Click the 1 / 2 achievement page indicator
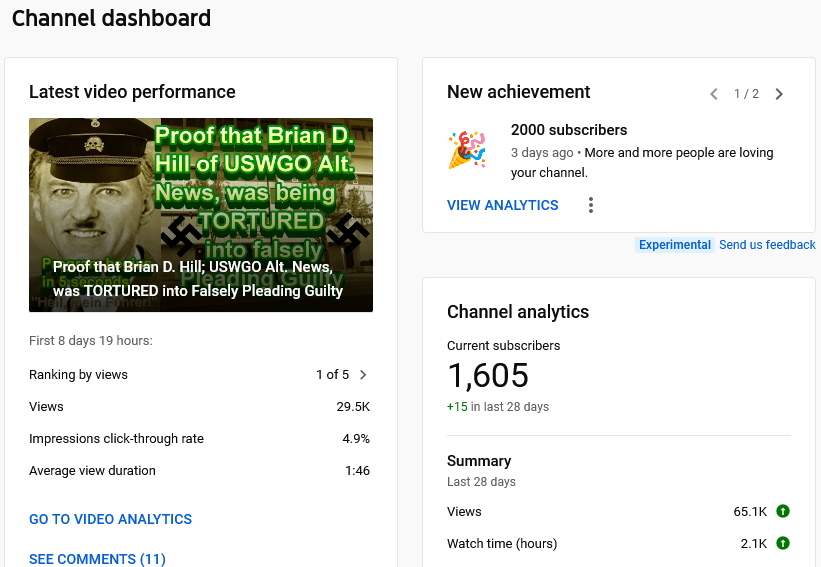821x567 pixels. 746,94
